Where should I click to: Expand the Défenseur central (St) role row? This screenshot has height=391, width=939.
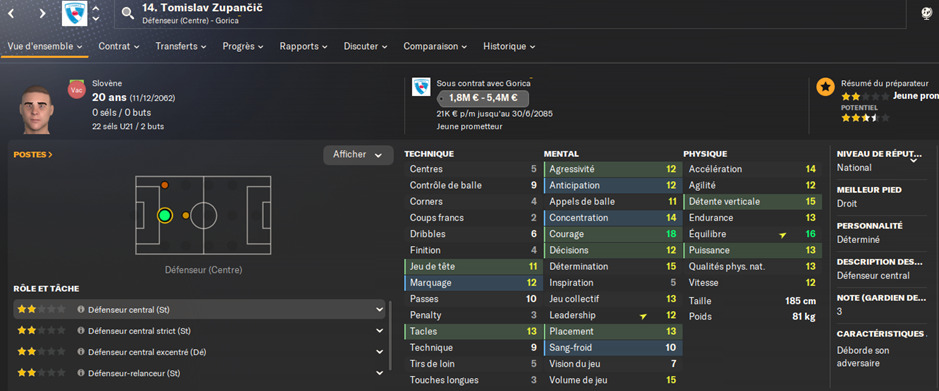pyautogui.click(x=199, y=310)
